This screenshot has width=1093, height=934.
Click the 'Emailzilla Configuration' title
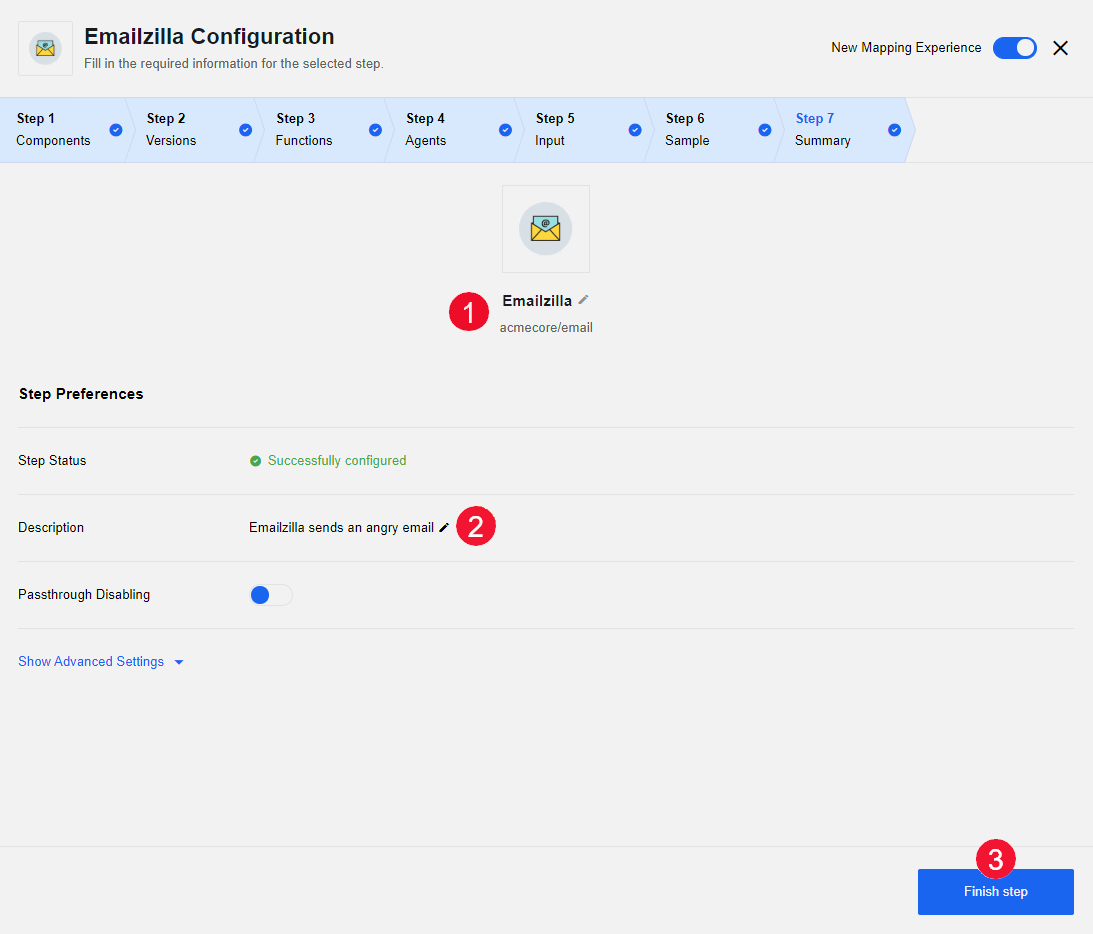click(x=209, y=36)
